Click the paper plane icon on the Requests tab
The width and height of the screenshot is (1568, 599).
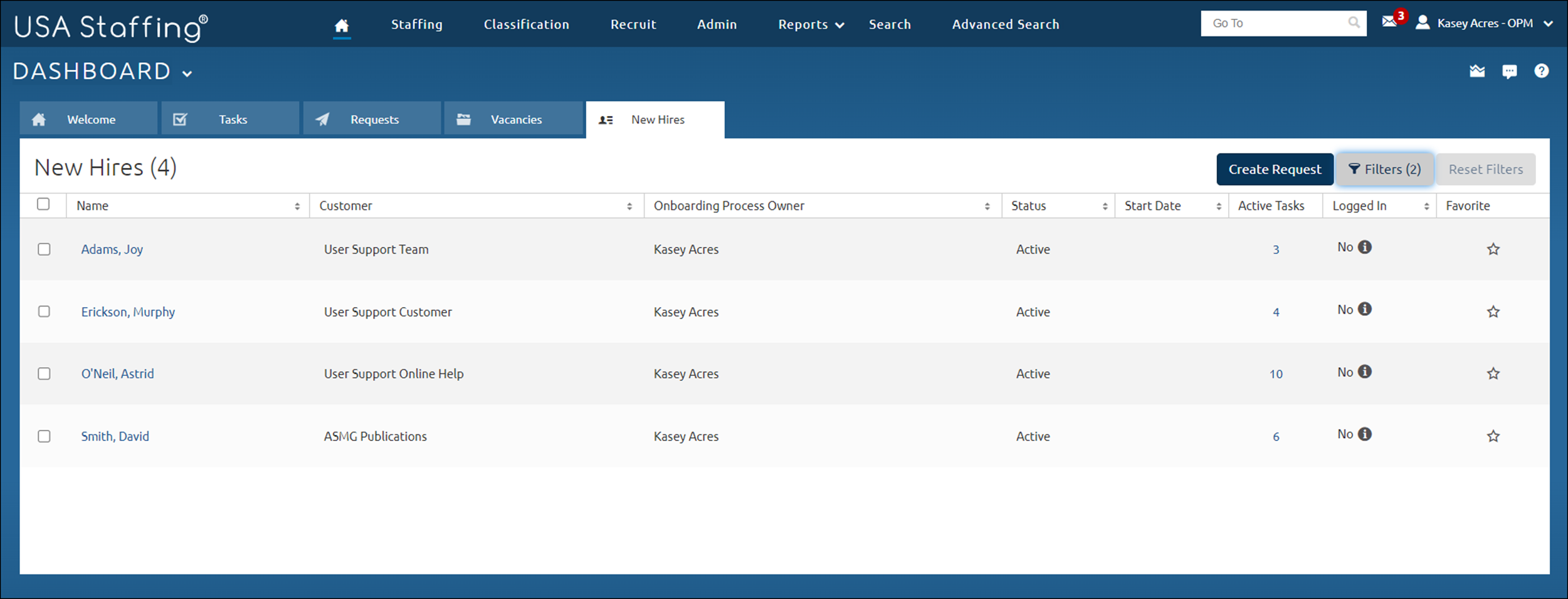pyautogui.click(x=323, y=118)
